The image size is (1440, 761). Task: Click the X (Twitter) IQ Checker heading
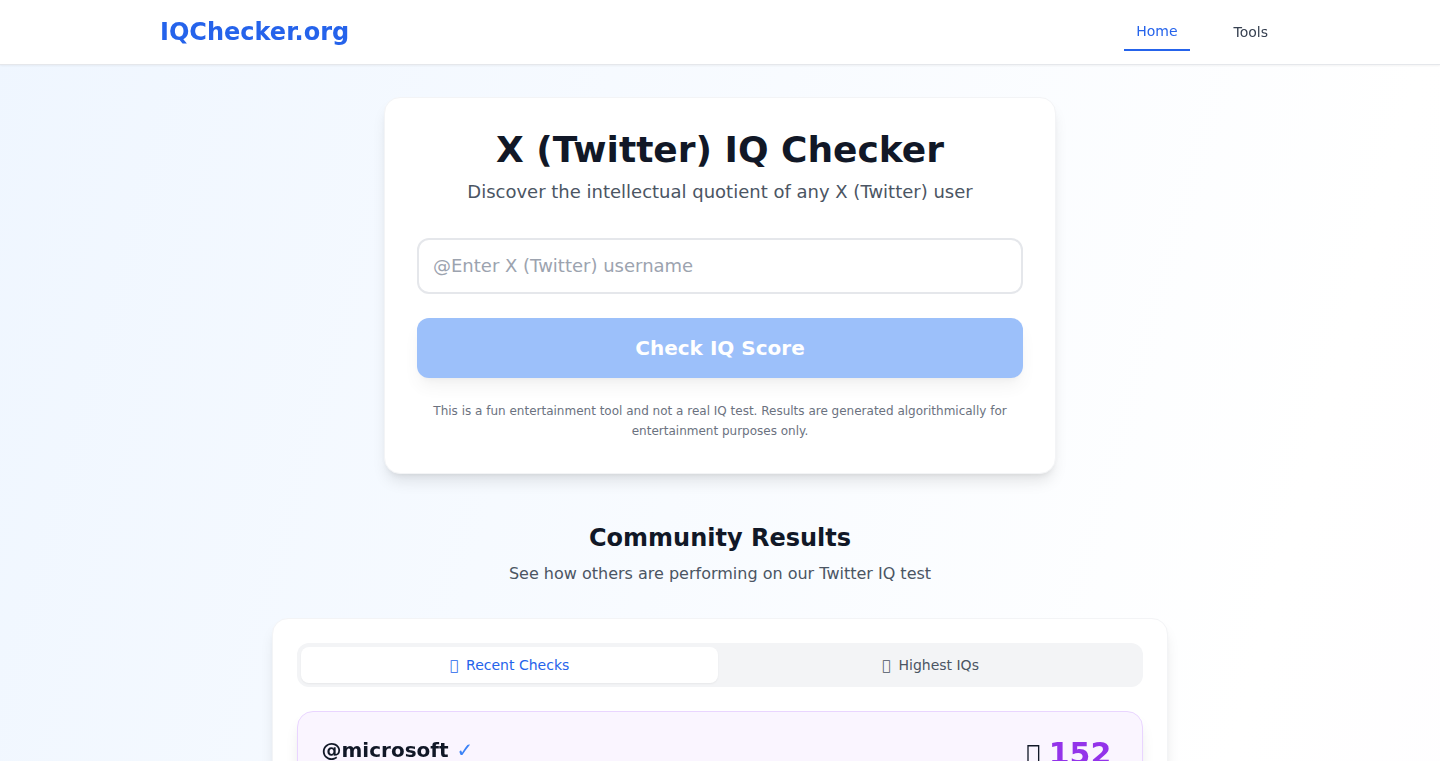720,150
